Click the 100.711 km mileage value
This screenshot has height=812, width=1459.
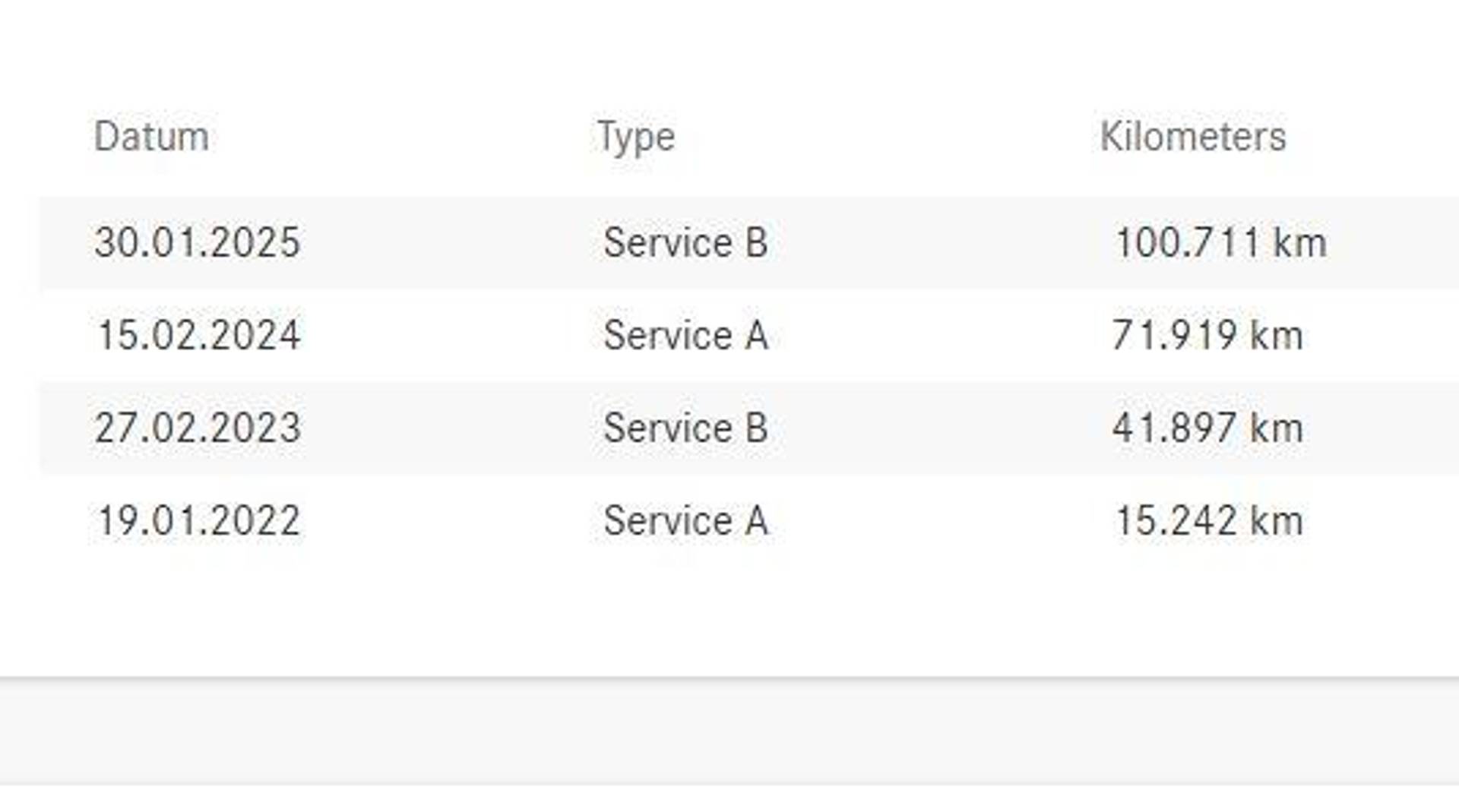click(1220, 243)
